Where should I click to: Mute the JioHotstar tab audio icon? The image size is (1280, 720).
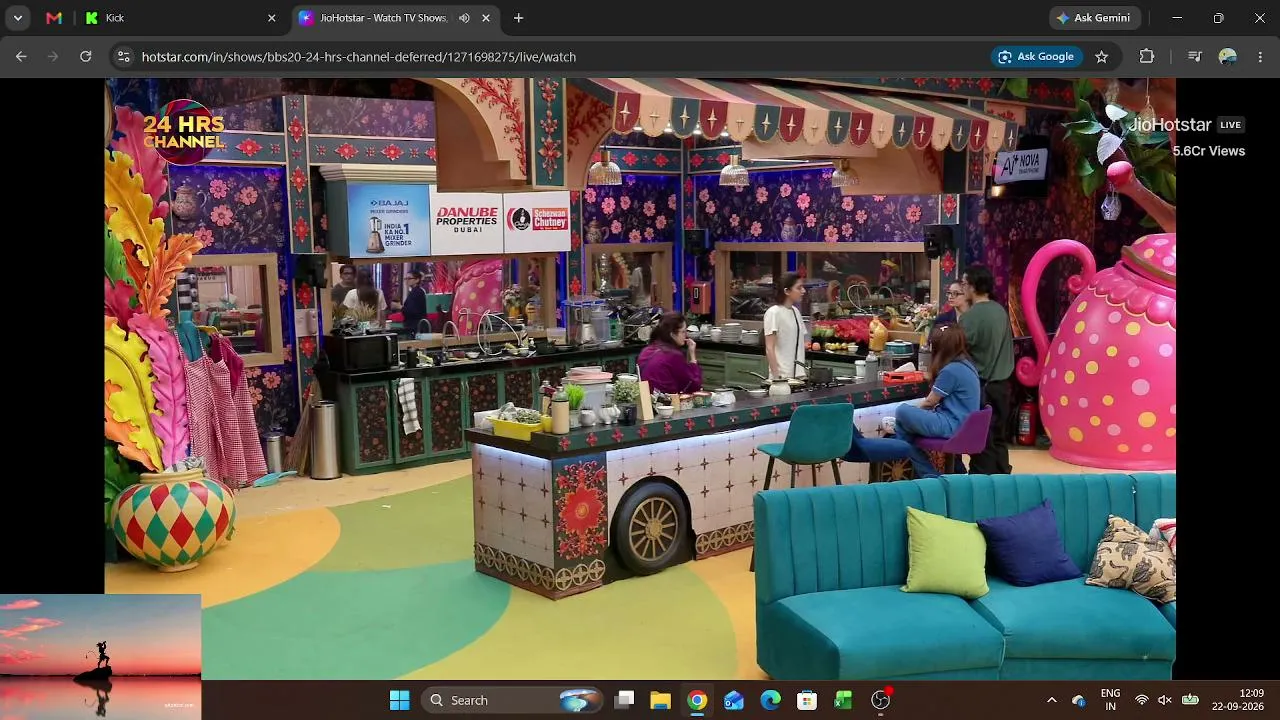(x=464, y=18)
